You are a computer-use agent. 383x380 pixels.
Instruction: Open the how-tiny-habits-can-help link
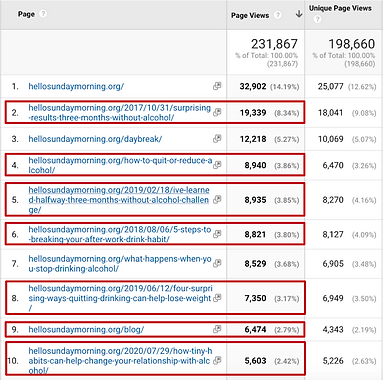pyautogui.click(x=120, y=360)
